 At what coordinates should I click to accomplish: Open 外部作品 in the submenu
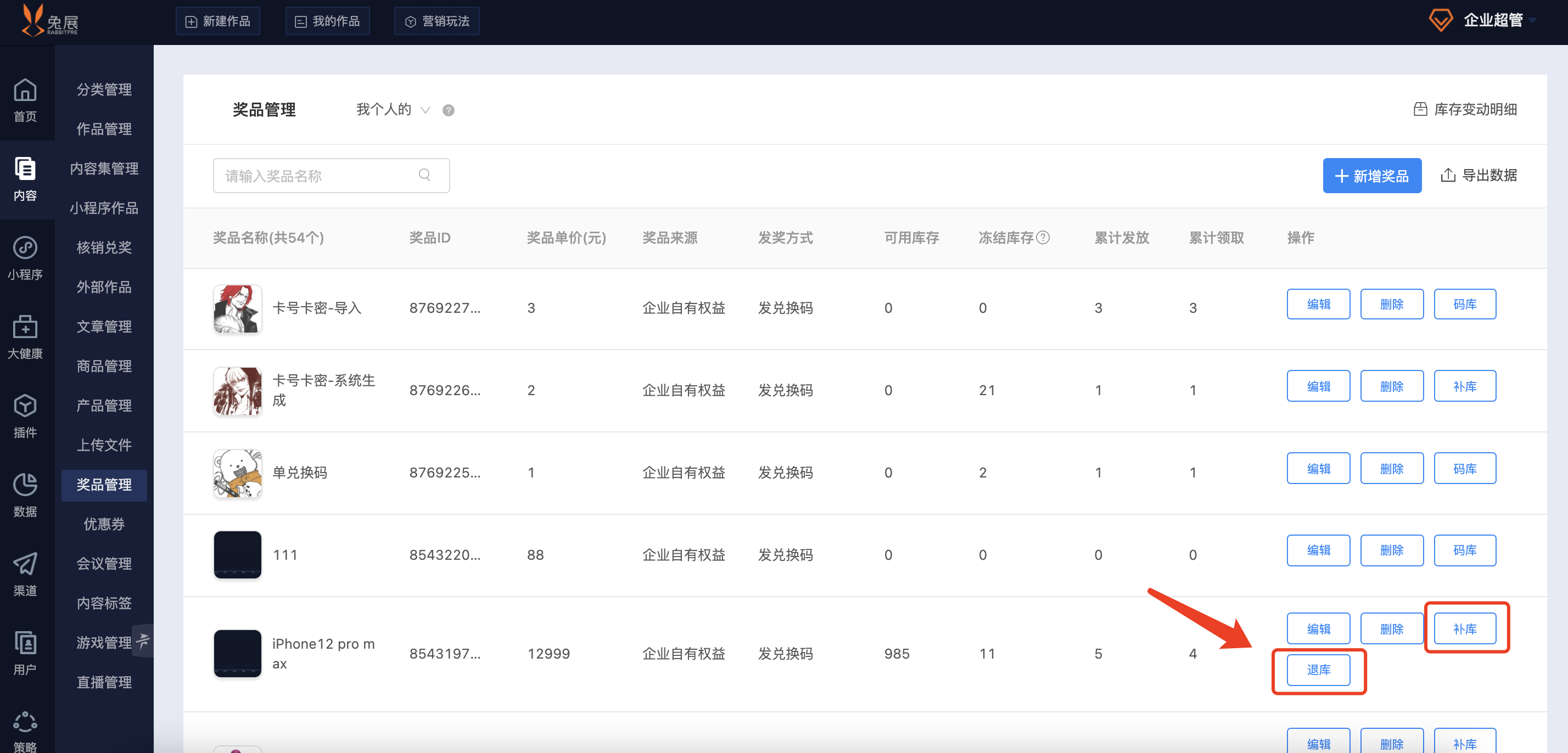[104, 288]
